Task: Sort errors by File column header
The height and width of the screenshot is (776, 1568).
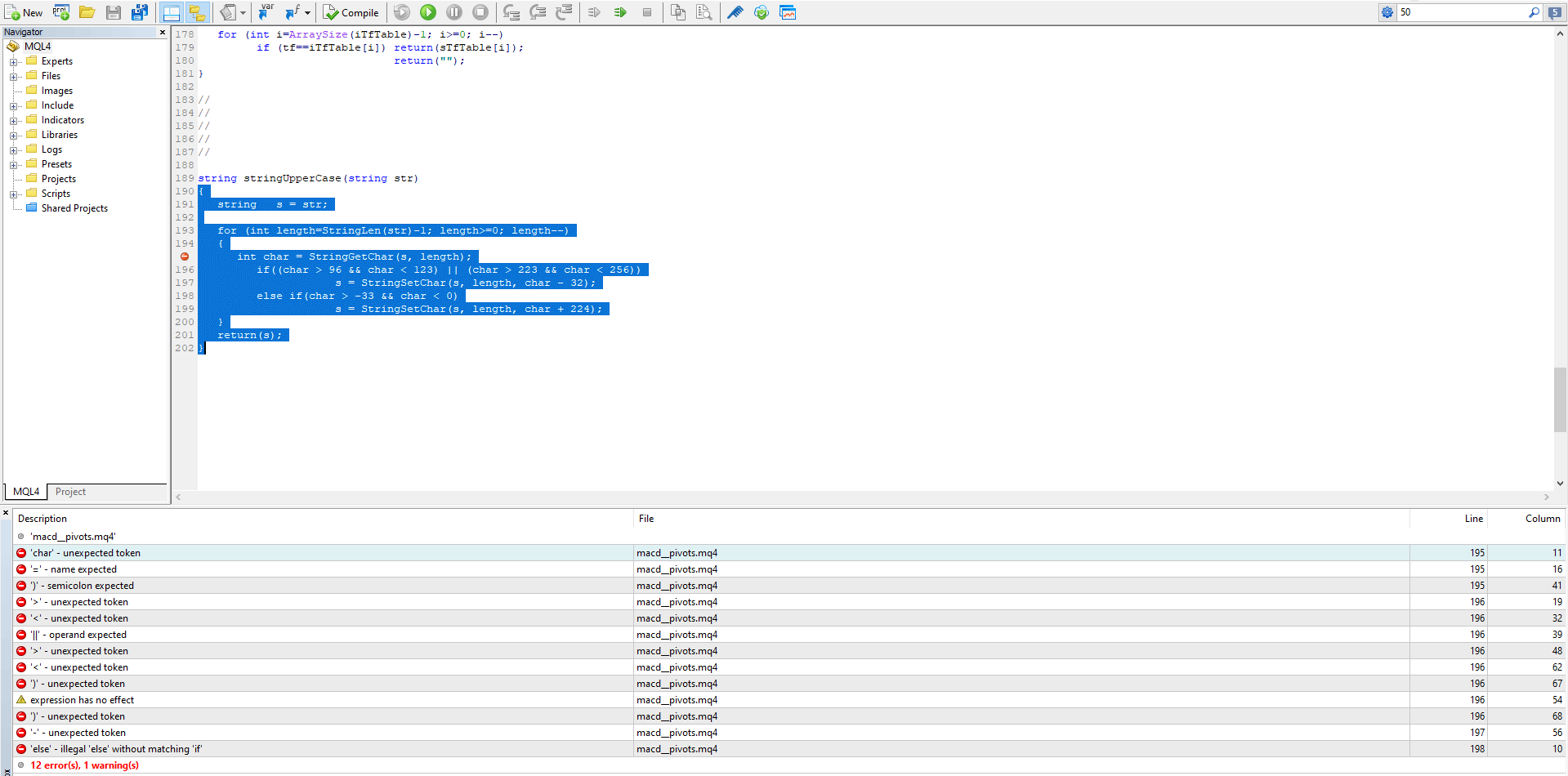Action: [x=1022, y=519]
